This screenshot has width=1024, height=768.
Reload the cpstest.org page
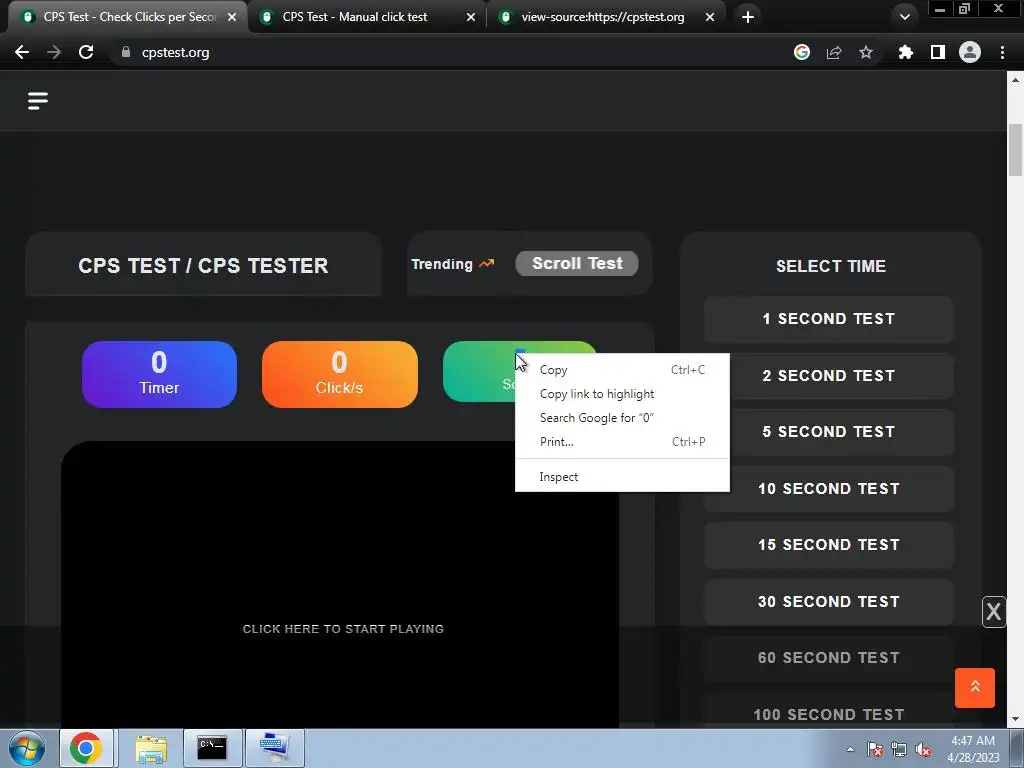[x=86, y=52]
